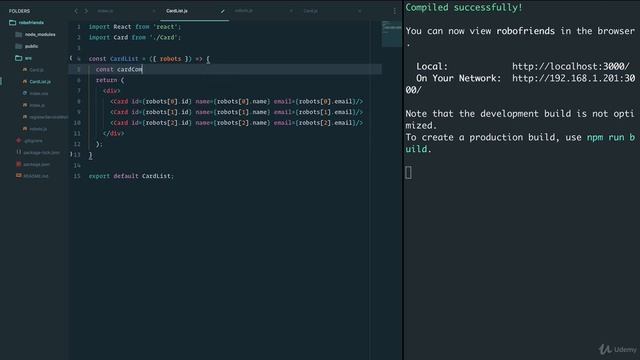Switch to the index.js tab
The width and height of the screenshot is (640, 360).
[x=105, y=11]
